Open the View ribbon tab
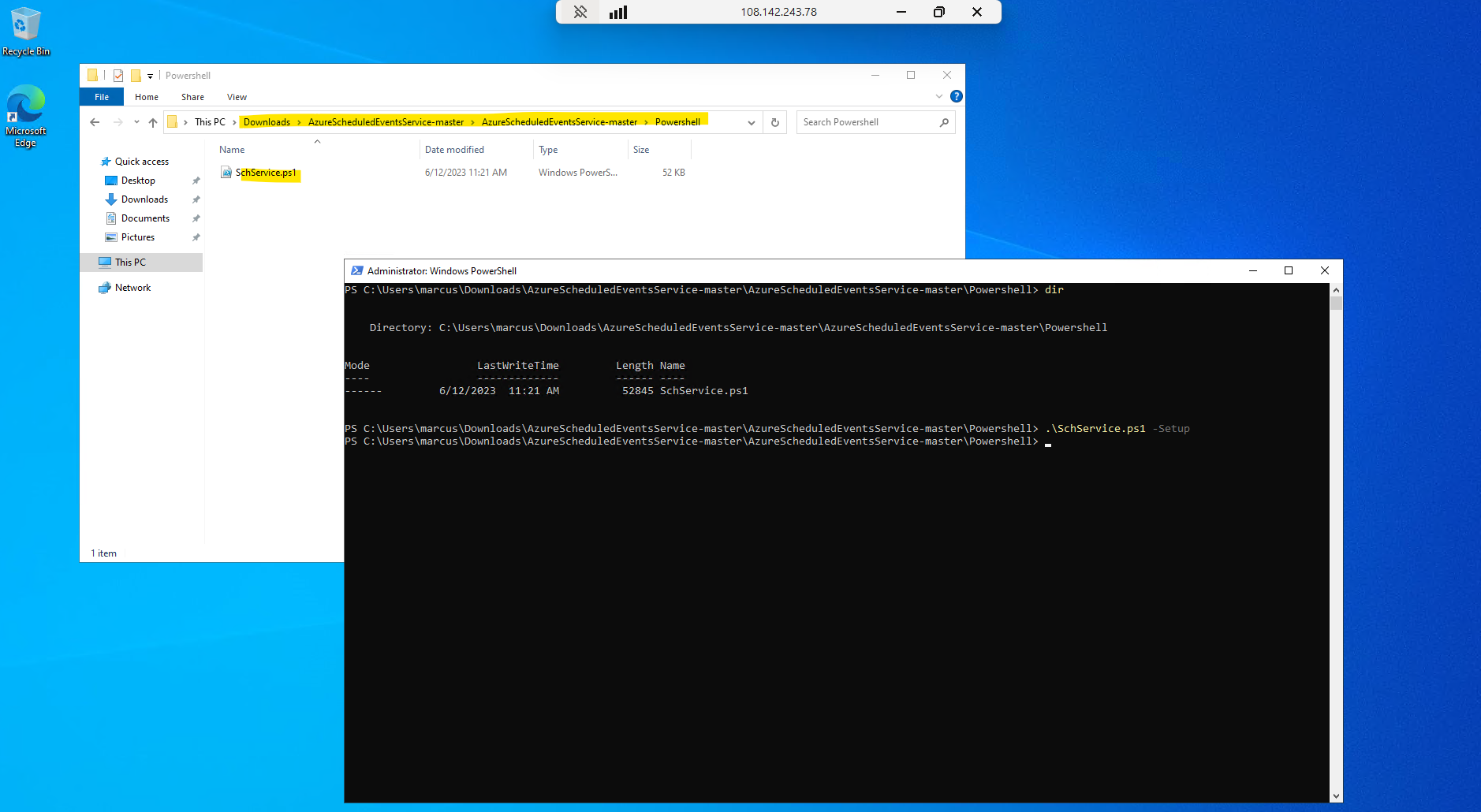Viewport: 1481px width, 812px height. (237, 97)
